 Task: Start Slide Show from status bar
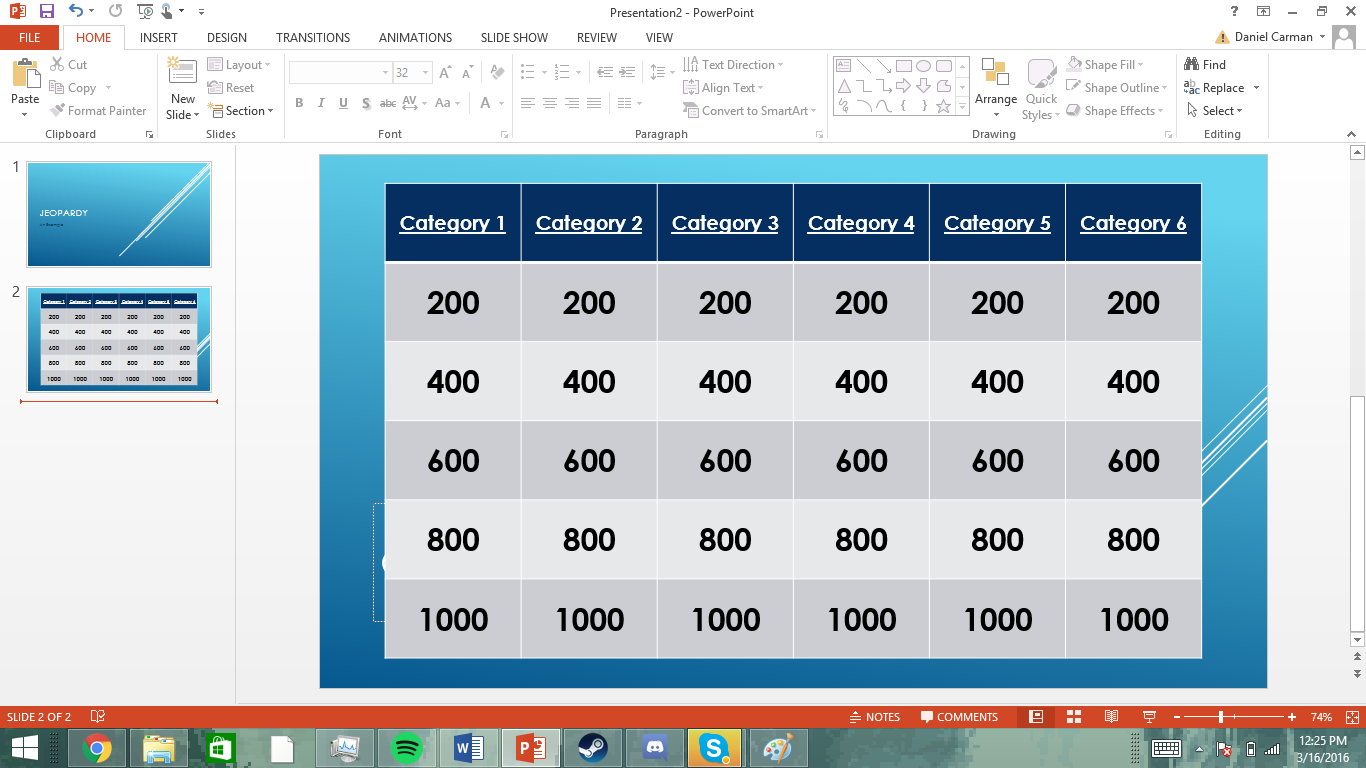click(x=1149, y=717)
